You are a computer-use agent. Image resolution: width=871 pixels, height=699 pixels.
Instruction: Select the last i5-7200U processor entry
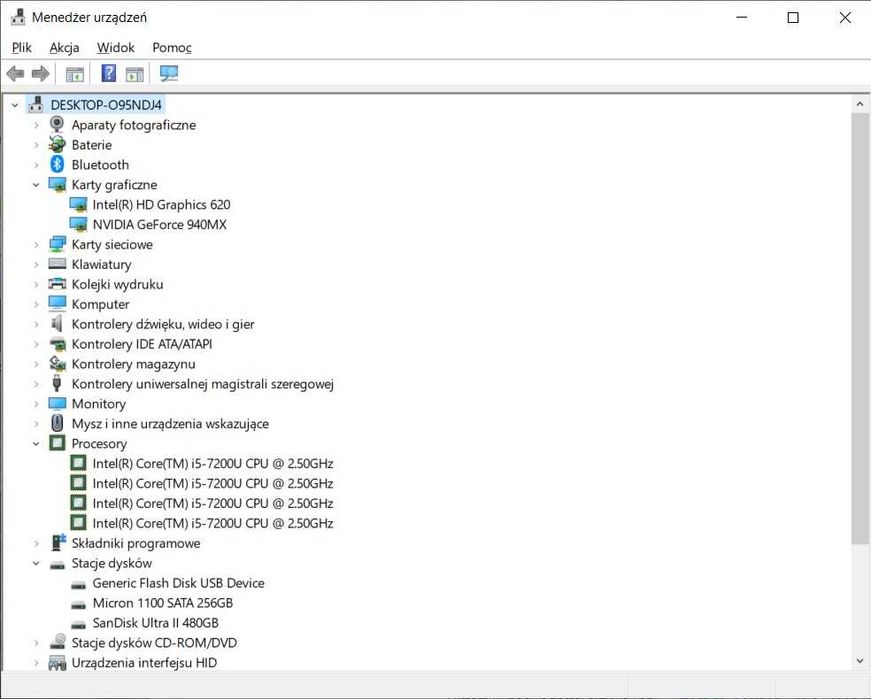point(213,523)
